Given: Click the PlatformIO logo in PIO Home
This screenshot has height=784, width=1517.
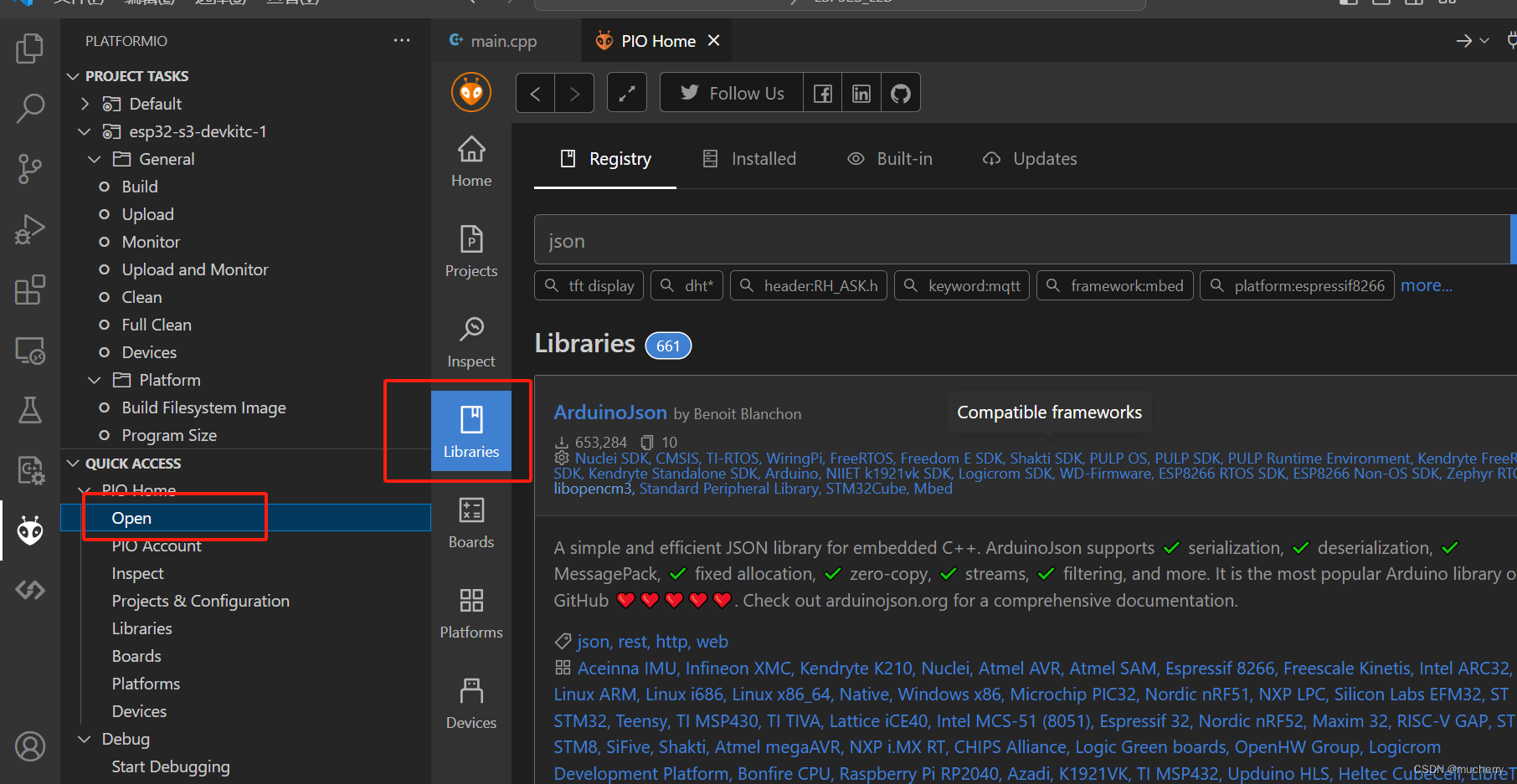Looking at the screenshot, I should (471, 92).
